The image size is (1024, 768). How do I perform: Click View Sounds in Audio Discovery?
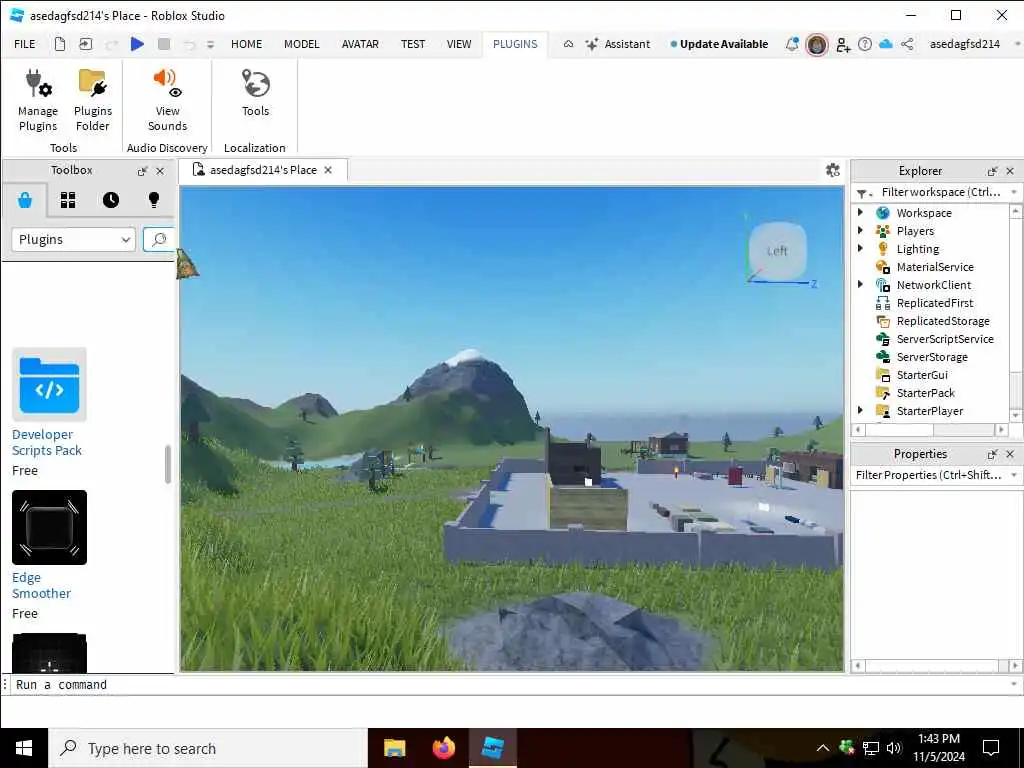[x=167, y=100]
